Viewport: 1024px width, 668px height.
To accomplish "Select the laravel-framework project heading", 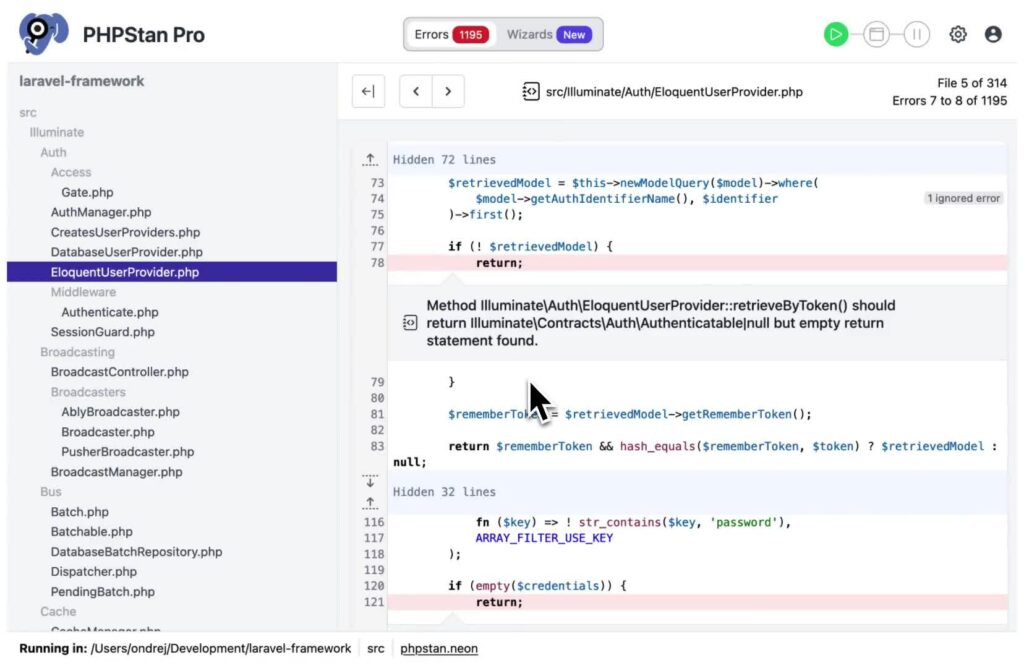I will [x=82, y=81].
